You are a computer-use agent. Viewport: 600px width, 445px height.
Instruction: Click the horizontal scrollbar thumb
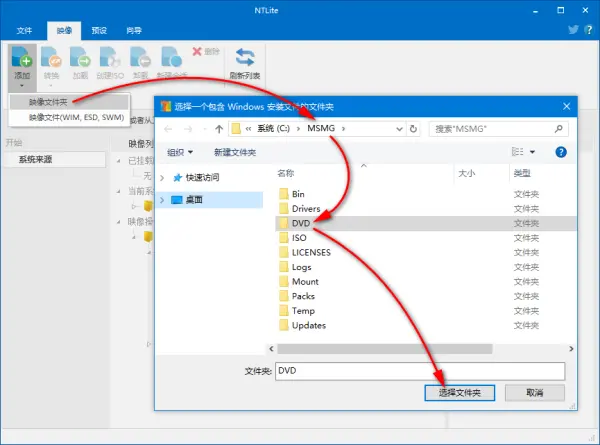tap(385, 349)
